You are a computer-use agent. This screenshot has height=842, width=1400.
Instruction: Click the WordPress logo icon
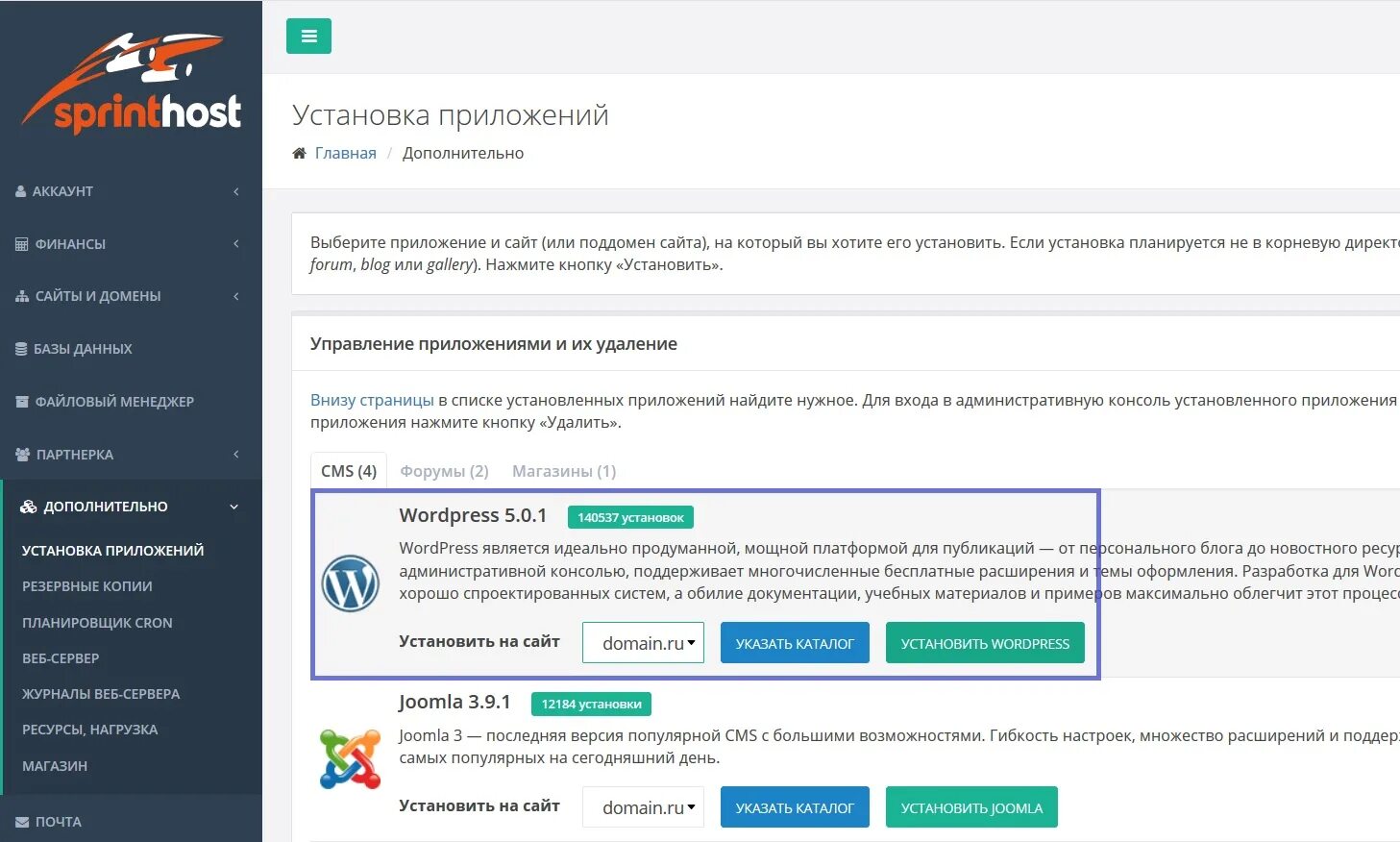(351, 583)
